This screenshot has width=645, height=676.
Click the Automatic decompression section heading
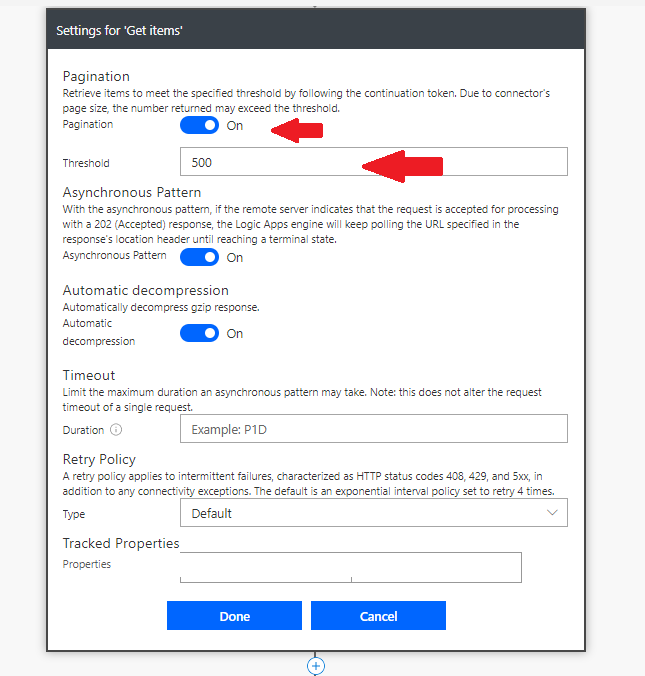coord(146,291)
